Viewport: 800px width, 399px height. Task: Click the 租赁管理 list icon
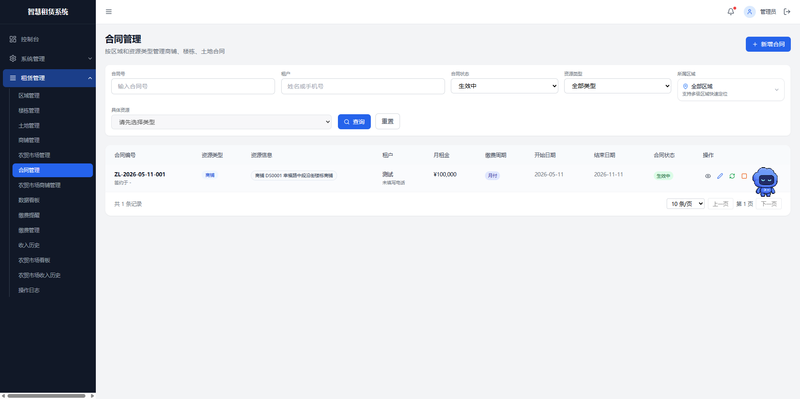tap(13, 78)
